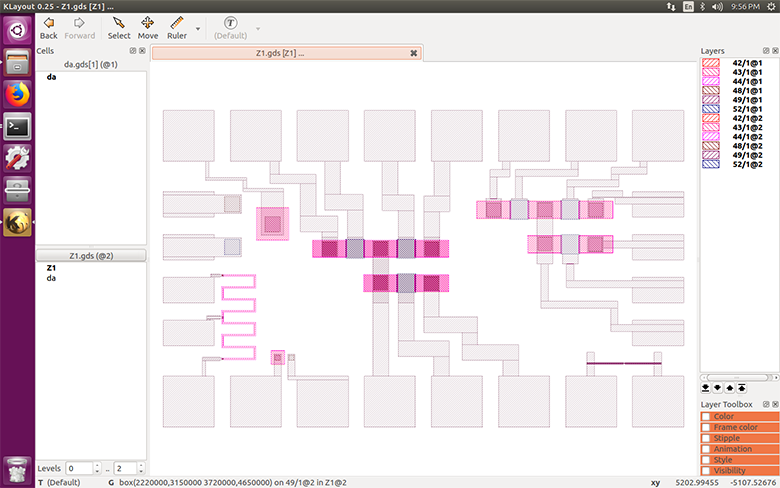780x488 pixels.
Task: Click the maximum Levels spinner arrows
Action: tap(141, 468)
